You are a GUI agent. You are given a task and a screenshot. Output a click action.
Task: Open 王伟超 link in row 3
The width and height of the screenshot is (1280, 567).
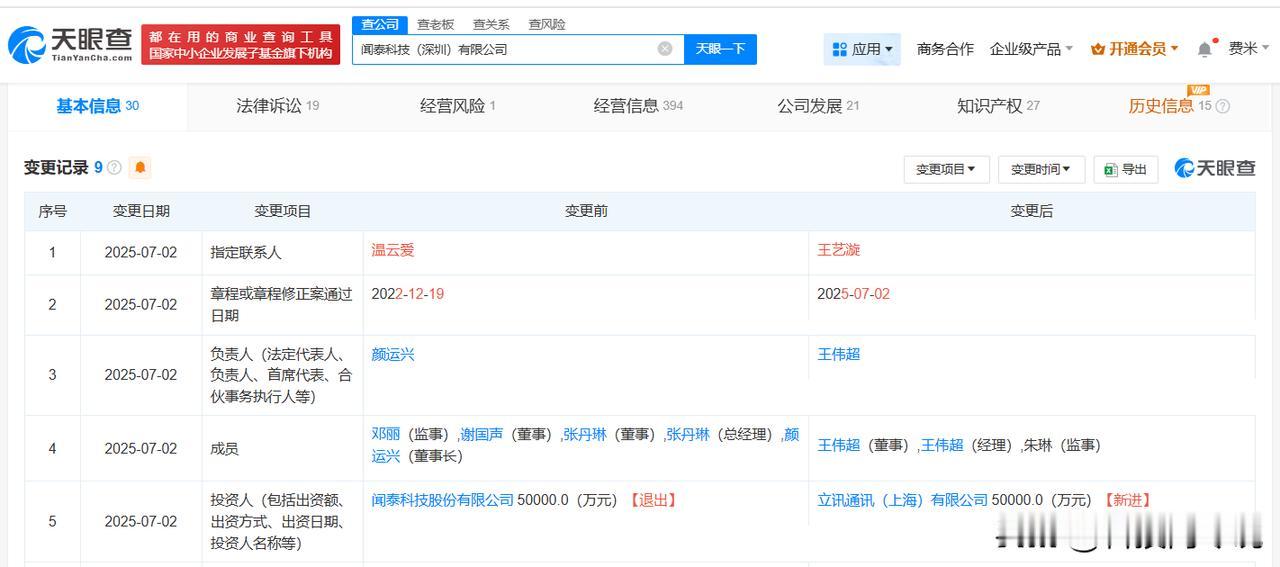point(839,354)
